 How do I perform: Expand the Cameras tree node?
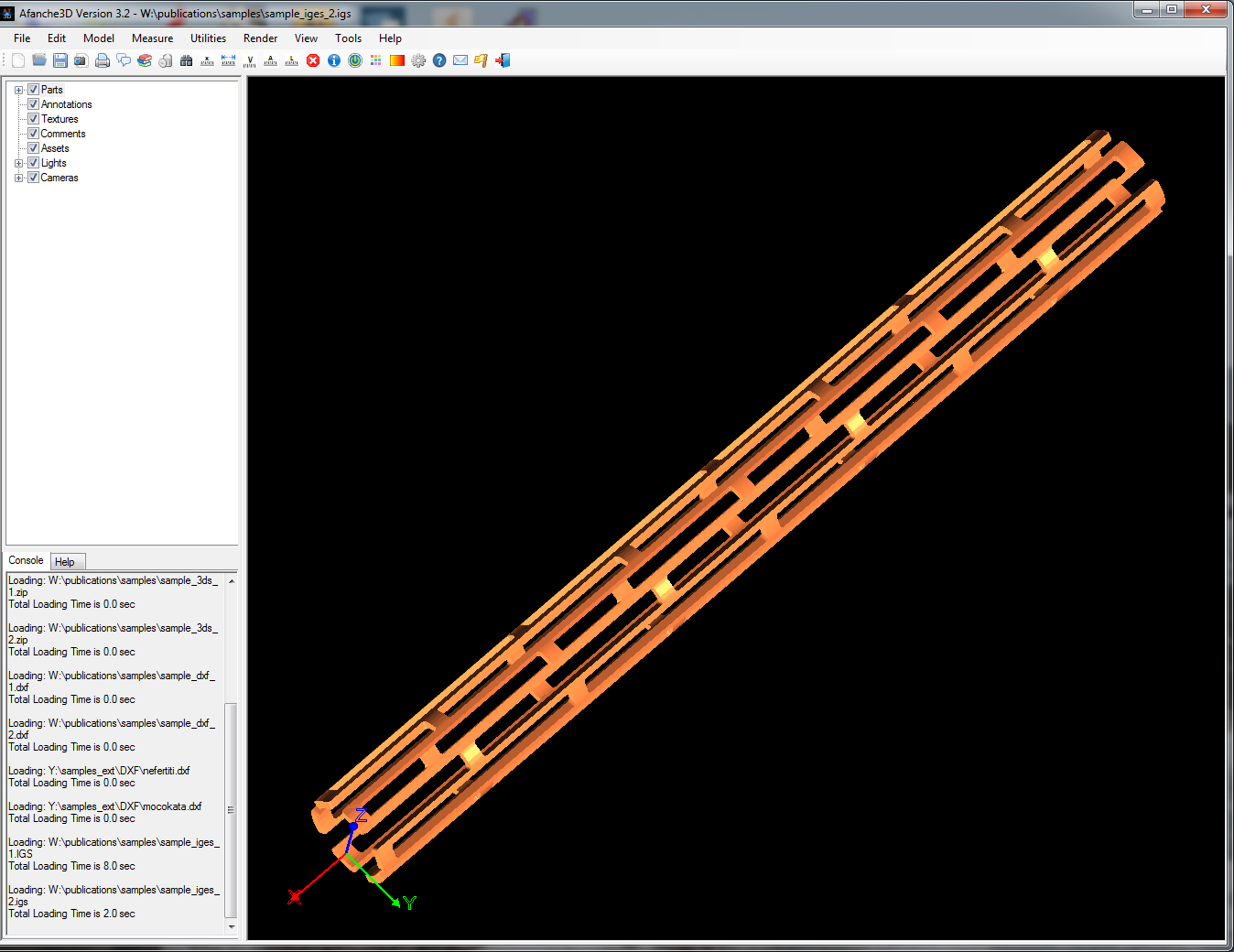(x=18, y=178)
